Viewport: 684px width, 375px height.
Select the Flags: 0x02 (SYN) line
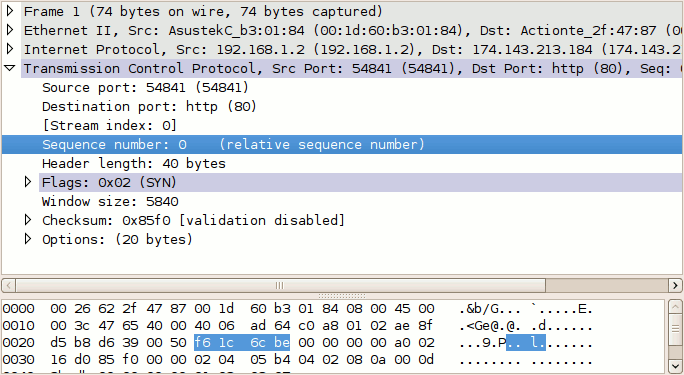click(x=361, y=182)
